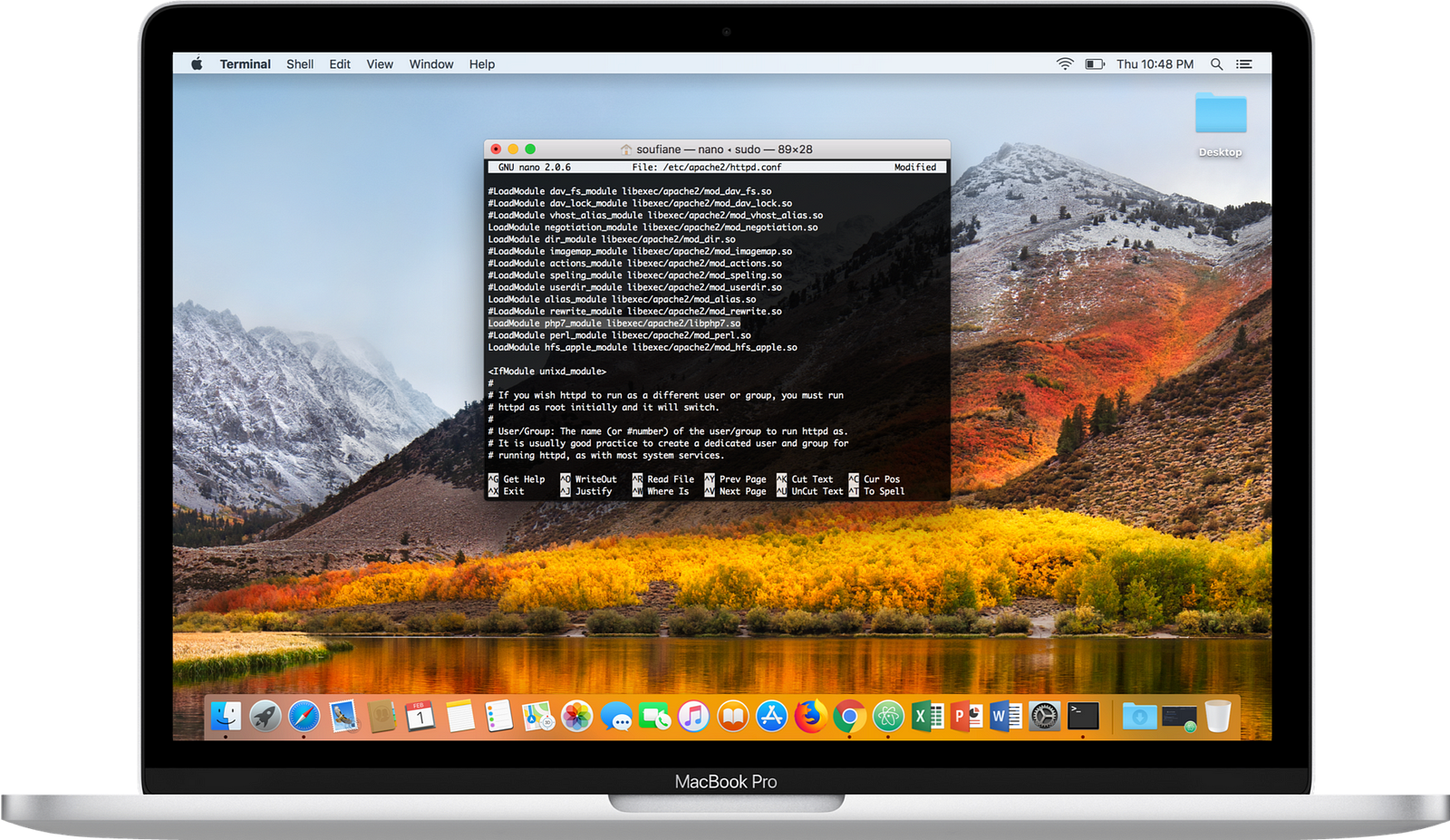Image resolution: width=1450 pixels, height=840 pixels.
Task: Click the Terminal title bar home icon
Action: point(626,149)
